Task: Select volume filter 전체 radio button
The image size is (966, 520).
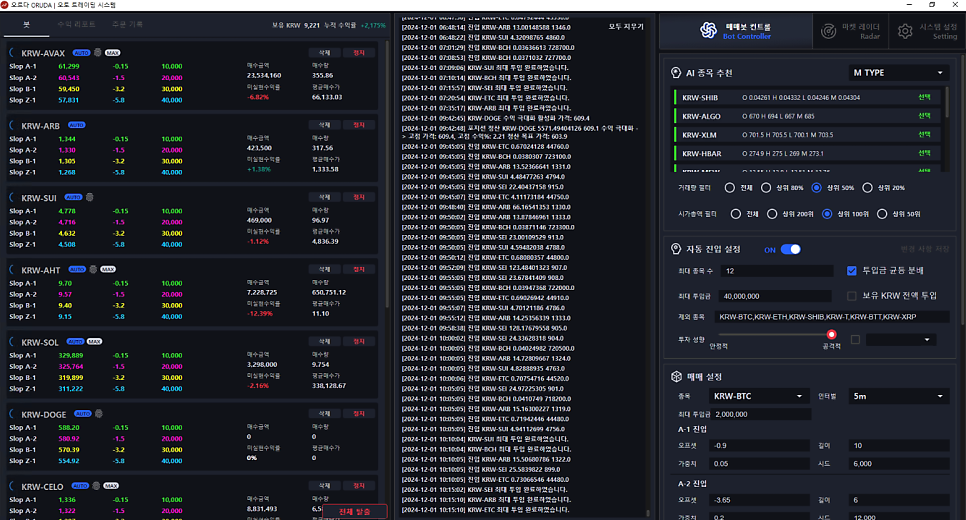Action: point(729,188)
